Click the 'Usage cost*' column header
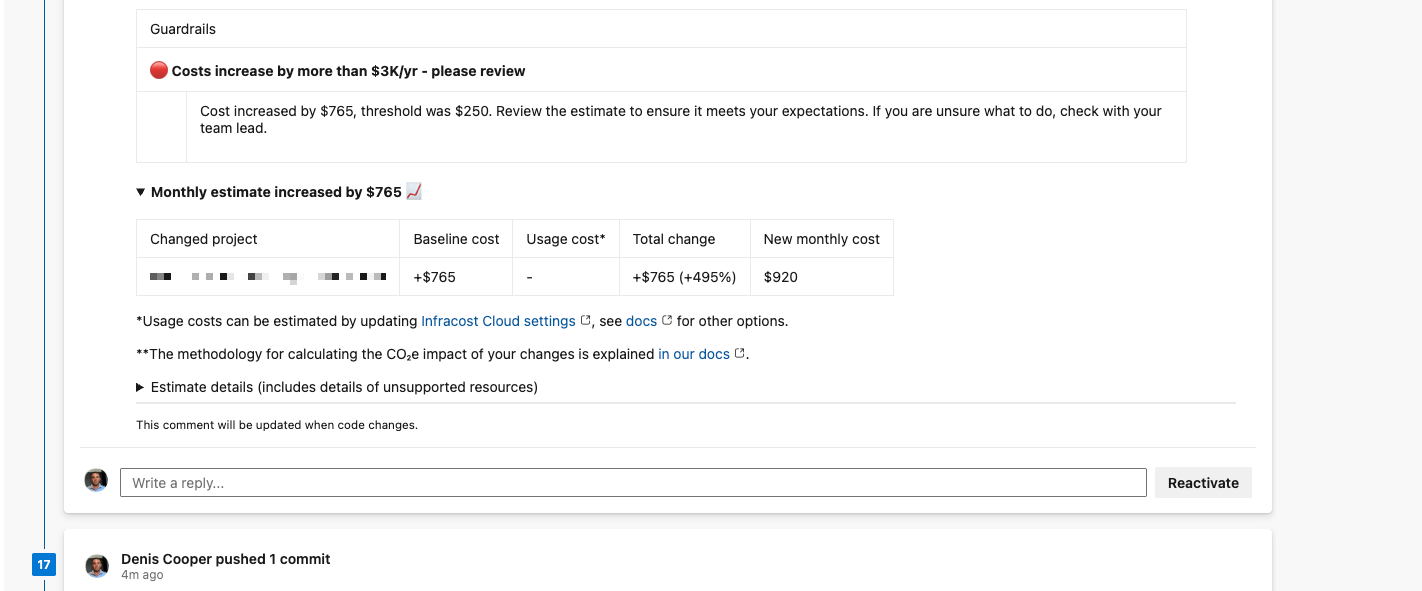This screenshot has width=1422, height=591. (566, 239)
